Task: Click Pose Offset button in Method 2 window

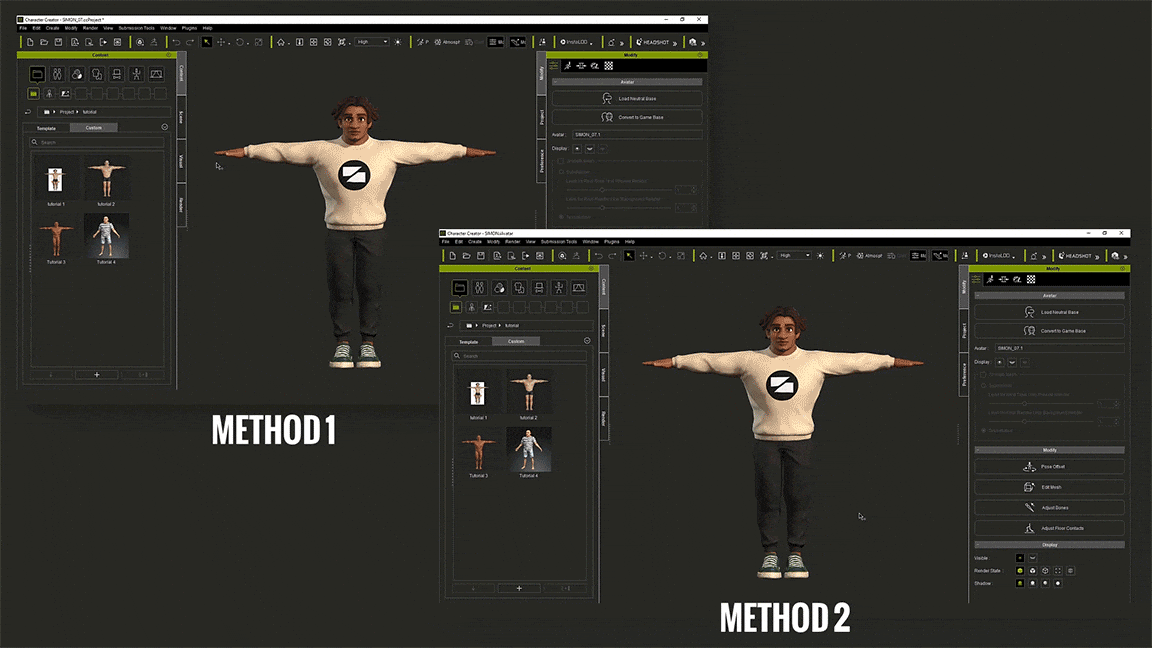Action: coord(1049,467)
